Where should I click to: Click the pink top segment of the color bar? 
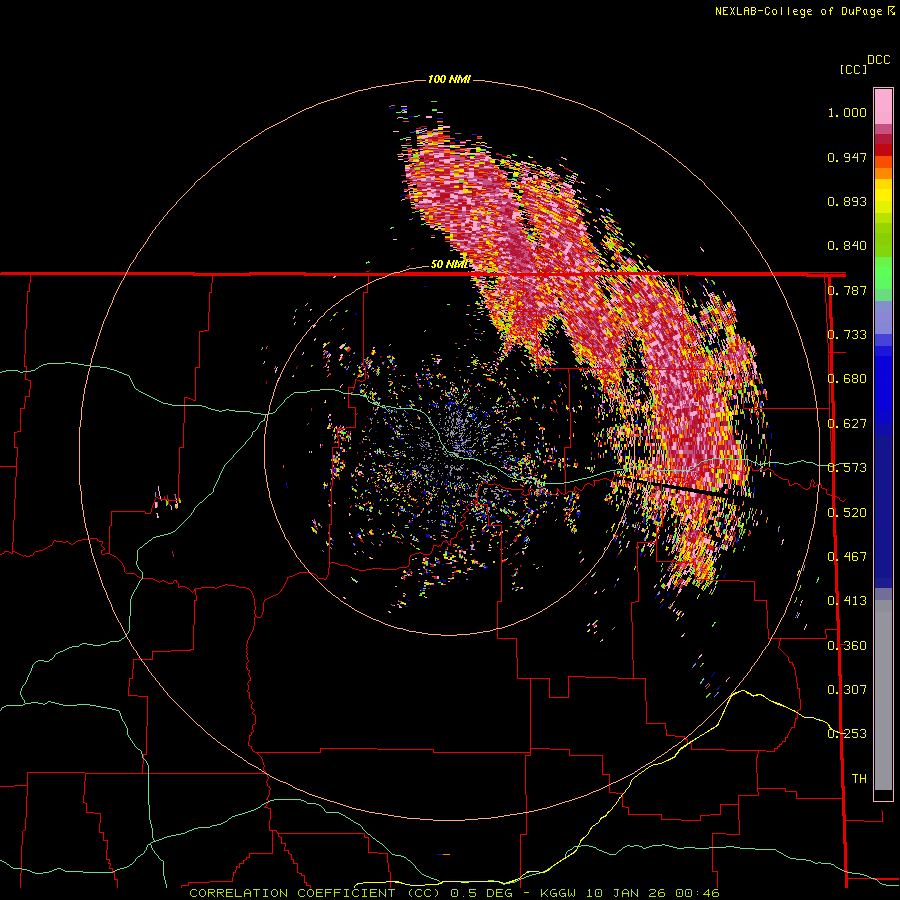[x=883, y=106]
